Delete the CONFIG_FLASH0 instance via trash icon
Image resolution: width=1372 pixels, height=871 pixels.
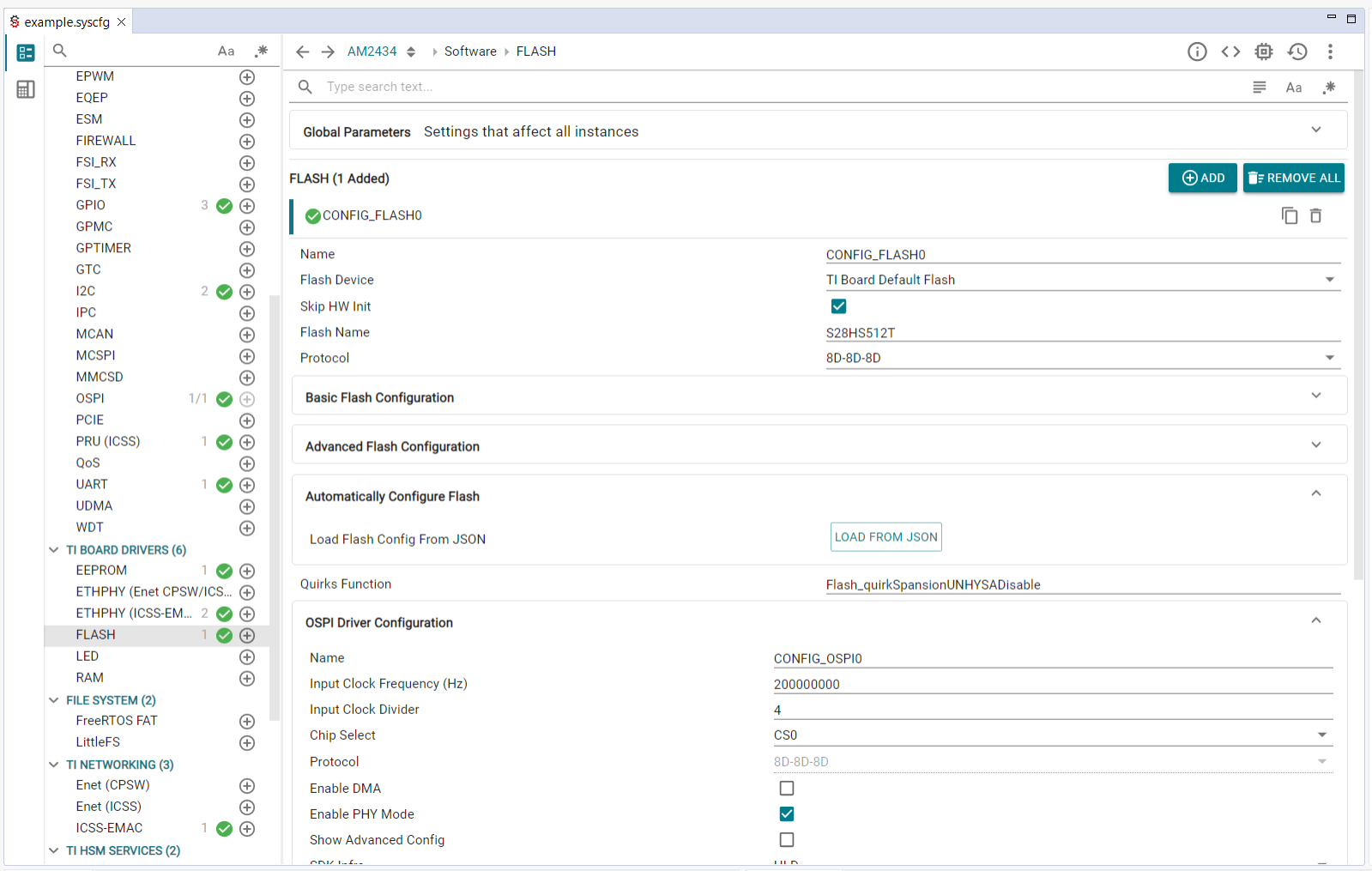(x=1315, y=215)
